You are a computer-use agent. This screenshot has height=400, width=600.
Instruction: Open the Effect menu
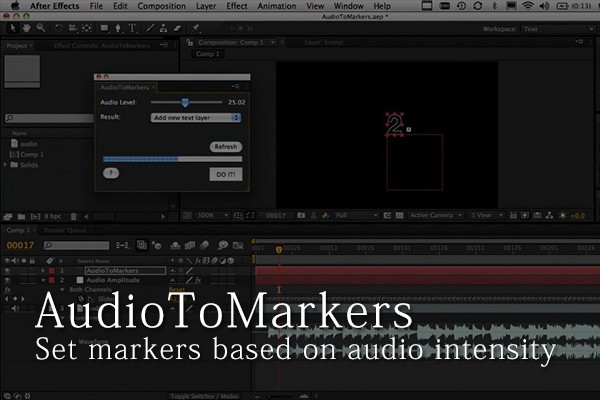click(x=236, y=6)
